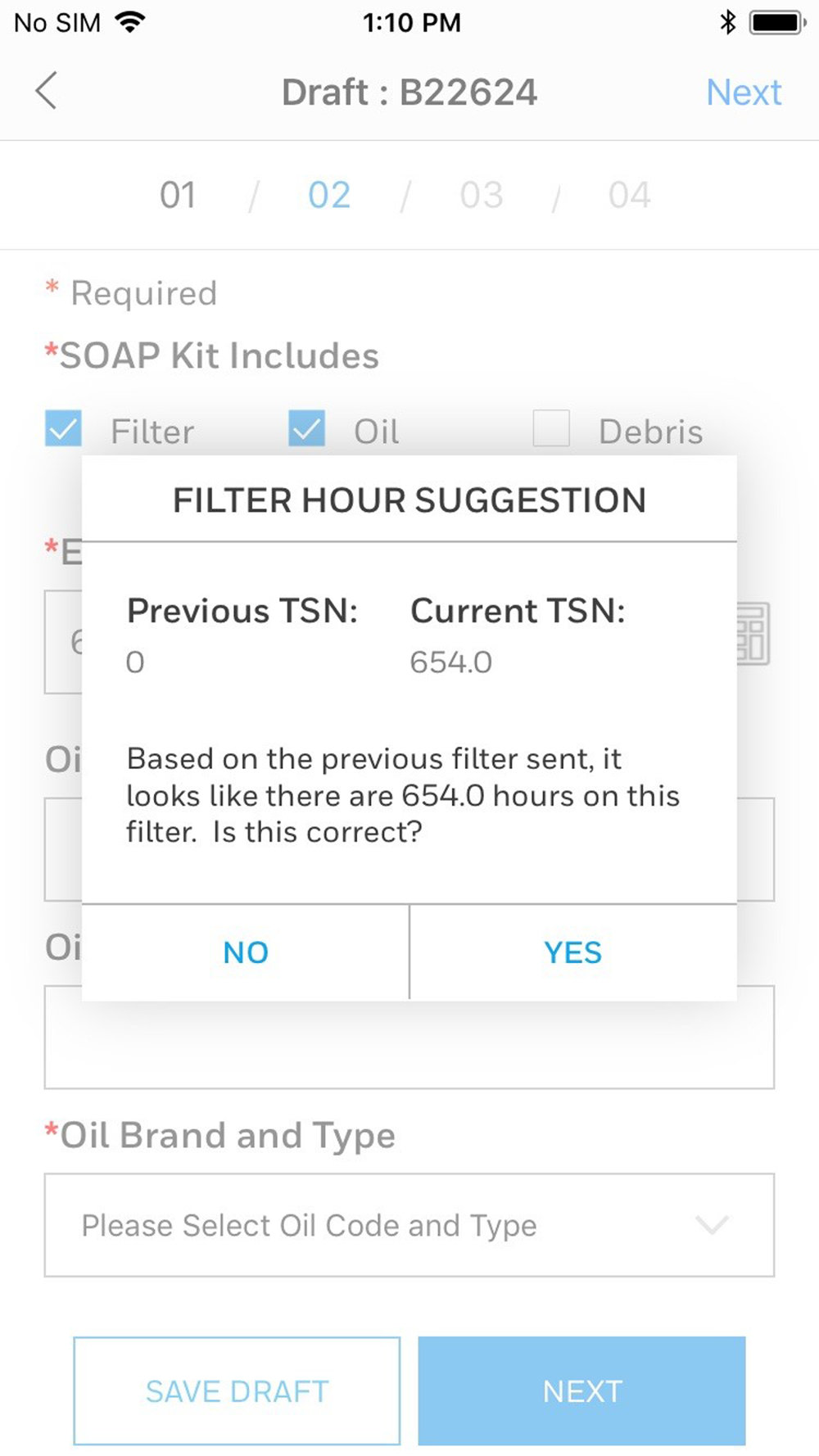
Task: Uncheck the Filter checkbox
Action: coord(63,428)
